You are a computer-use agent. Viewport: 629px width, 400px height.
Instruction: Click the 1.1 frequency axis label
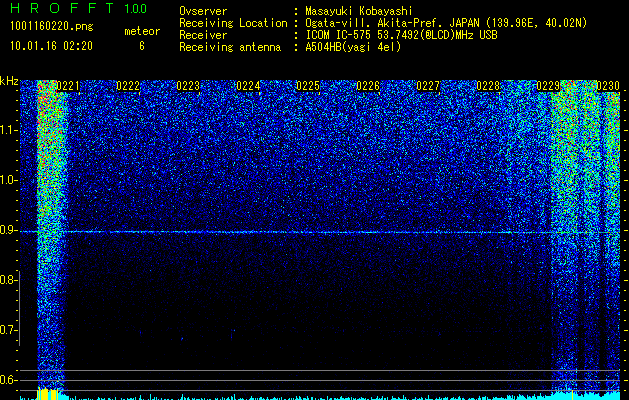tap(8, 130)
